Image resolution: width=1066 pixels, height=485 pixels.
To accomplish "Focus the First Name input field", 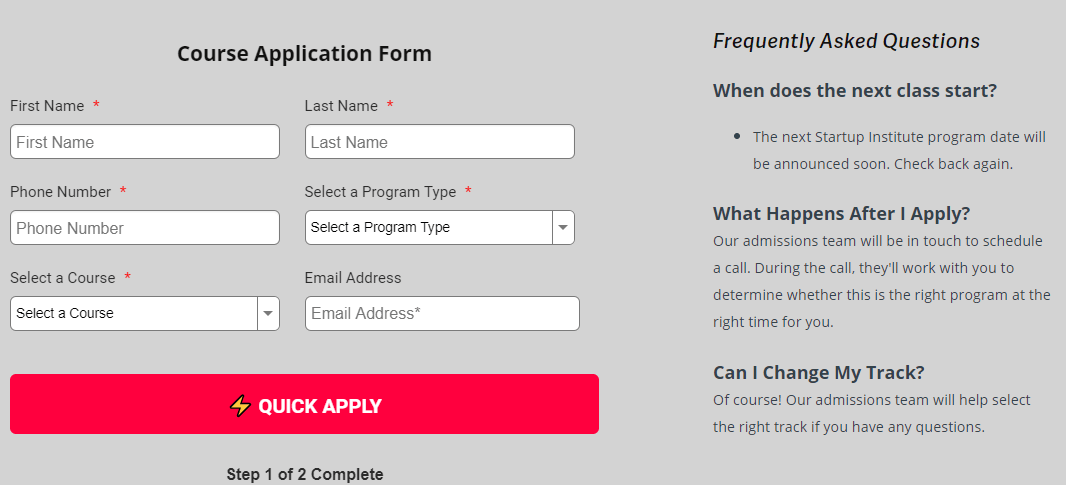I will click(x=145, y=141).
